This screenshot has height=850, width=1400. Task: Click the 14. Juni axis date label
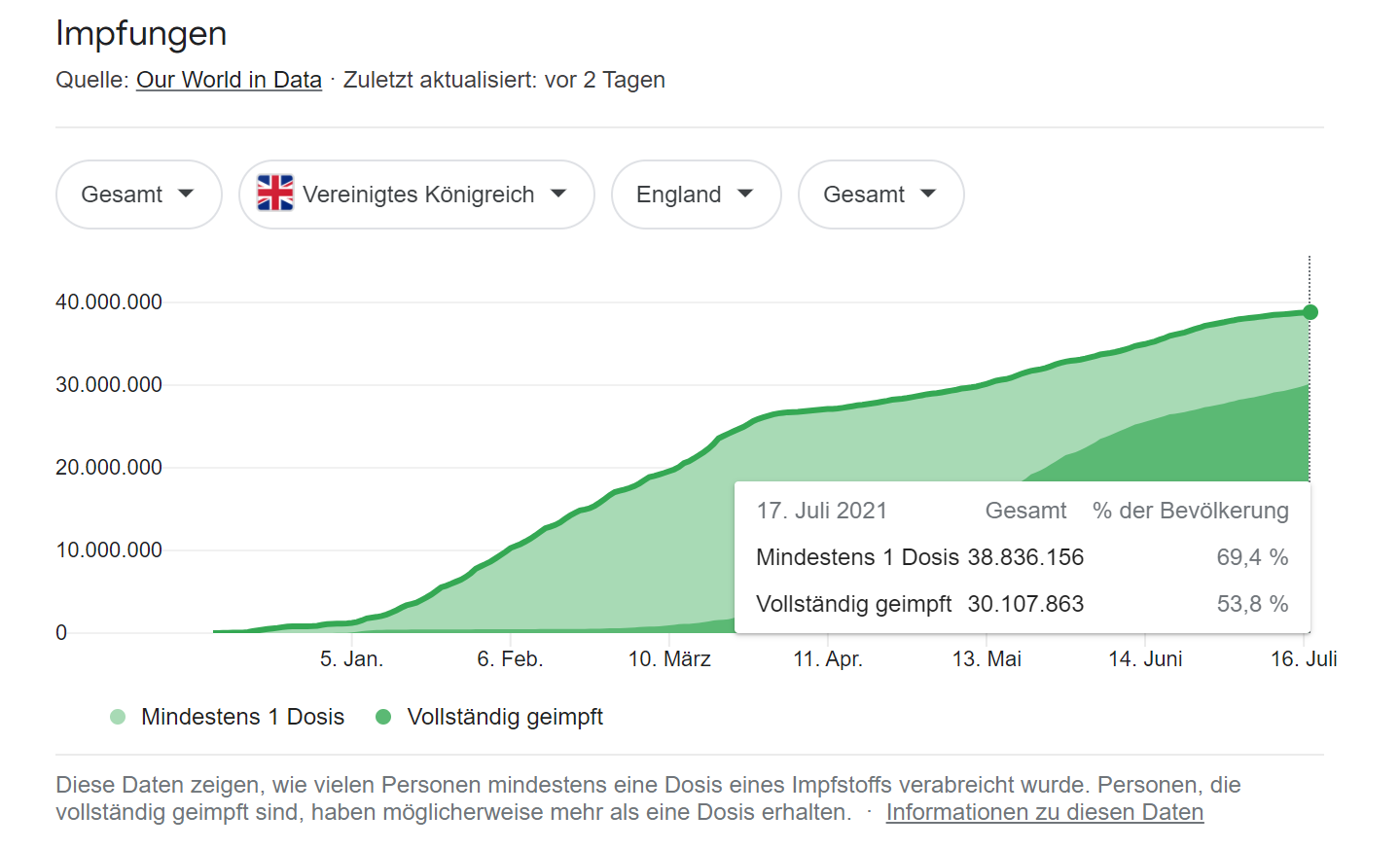tap(1145, 659)
